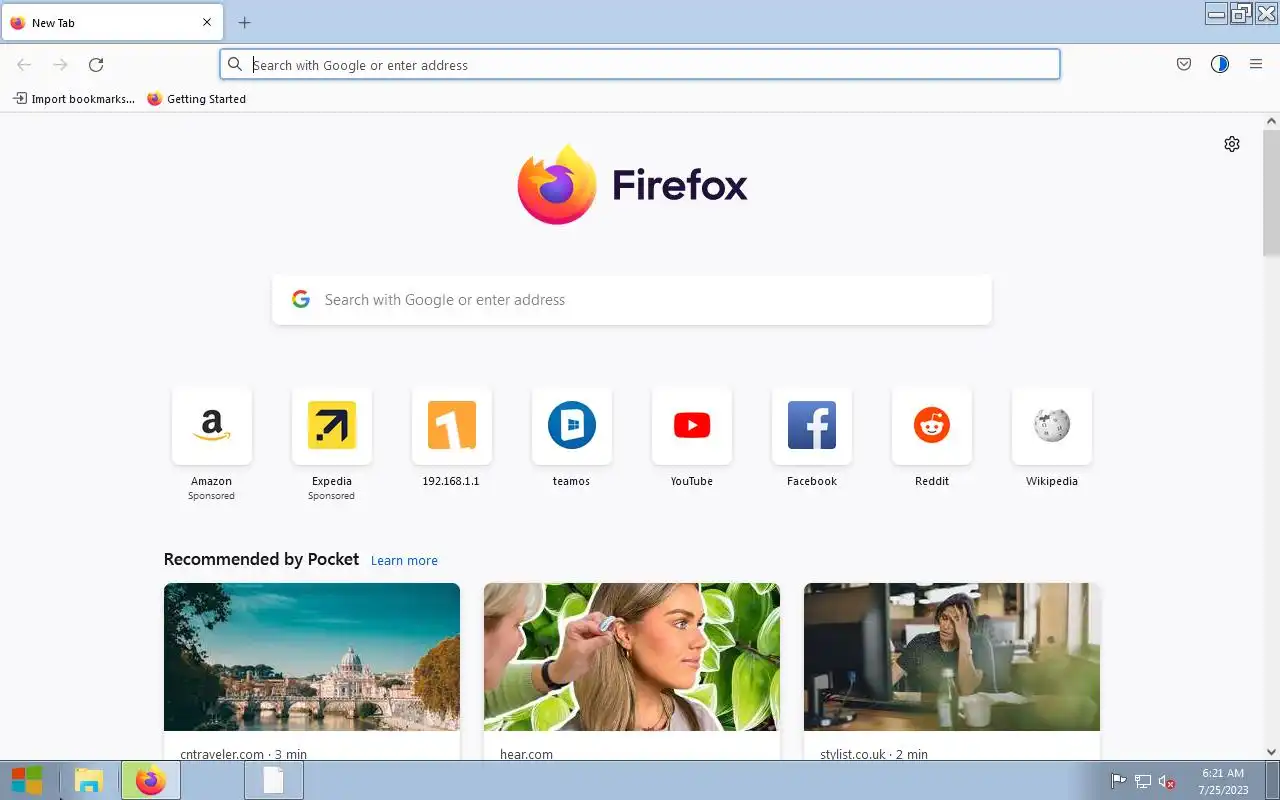The width and height of the screenshot is (1280, 800).
Task: Click the blank document taskbar button
Action: (273, 780)
